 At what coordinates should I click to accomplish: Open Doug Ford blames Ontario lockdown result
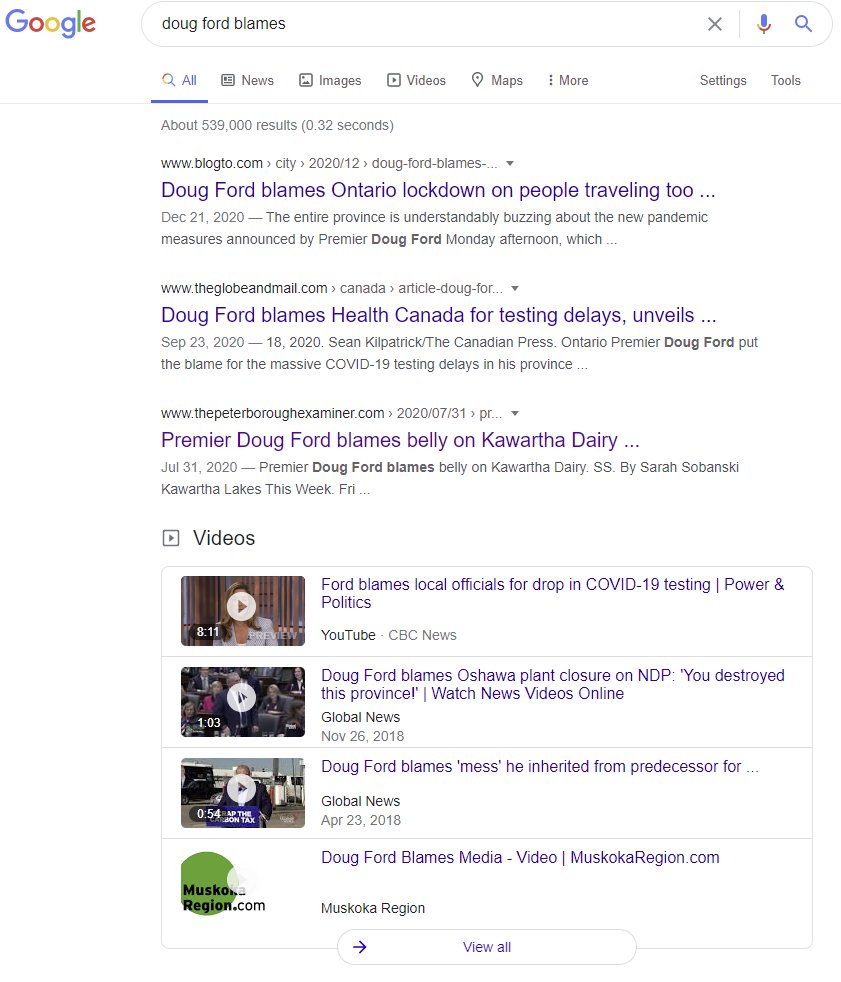438,190
